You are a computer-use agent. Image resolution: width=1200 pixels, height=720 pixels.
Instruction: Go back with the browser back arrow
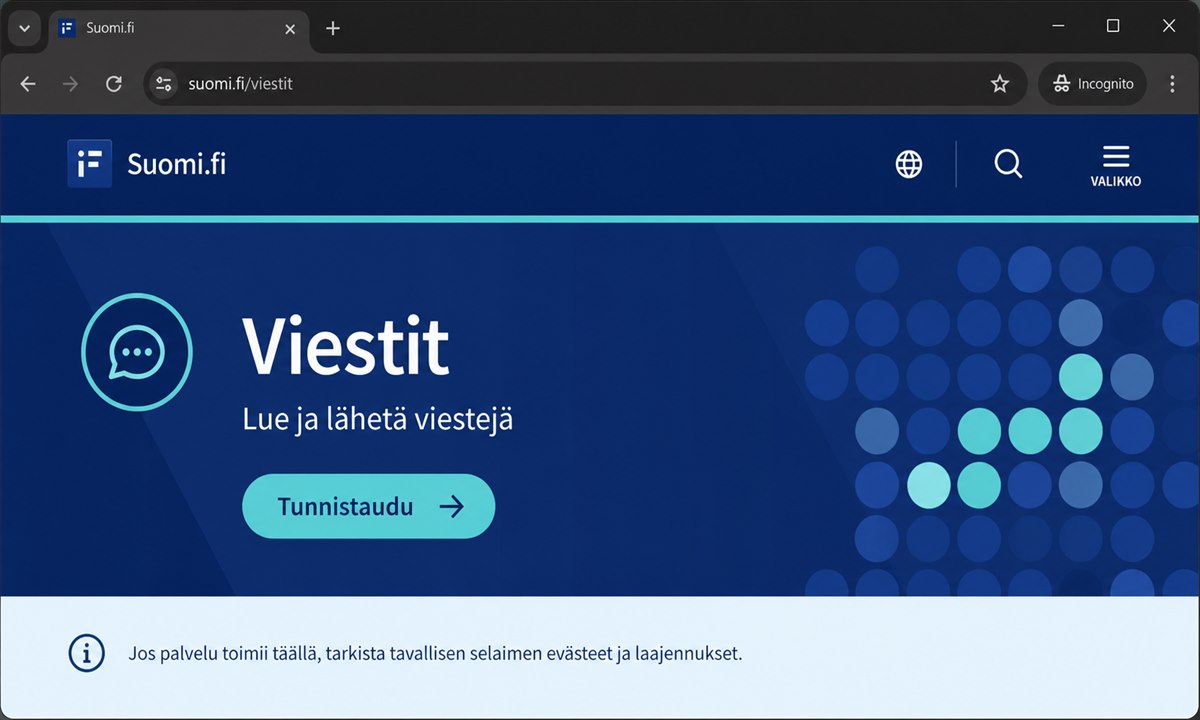point(28,84)
